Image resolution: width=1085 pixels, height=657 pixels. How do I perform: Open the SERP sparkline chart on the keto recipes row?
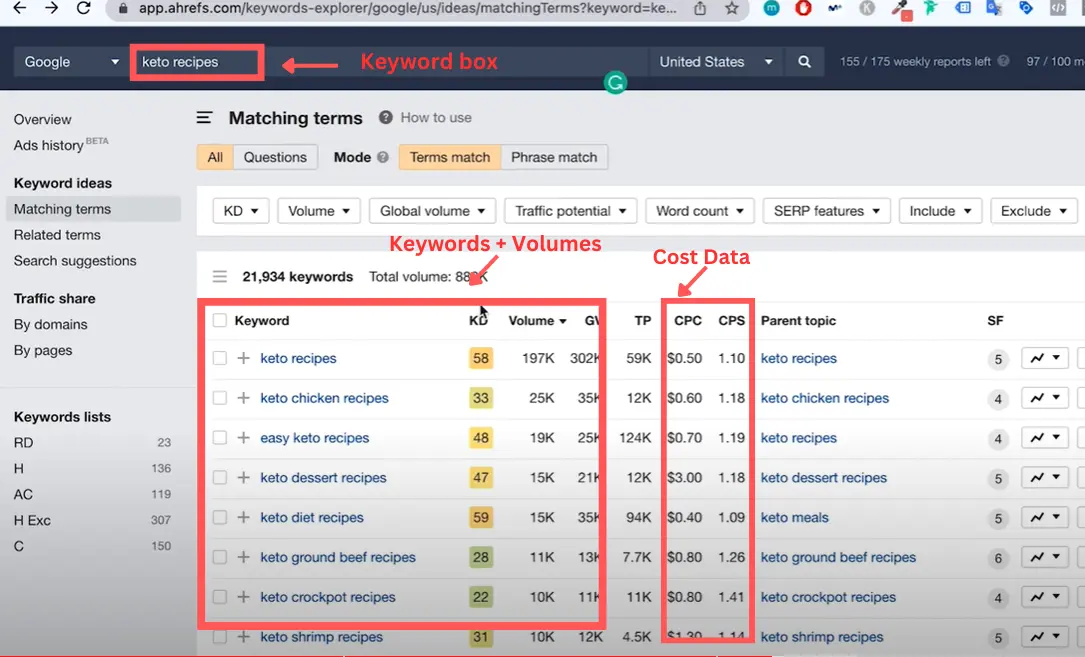click(x=1044, y=358)
